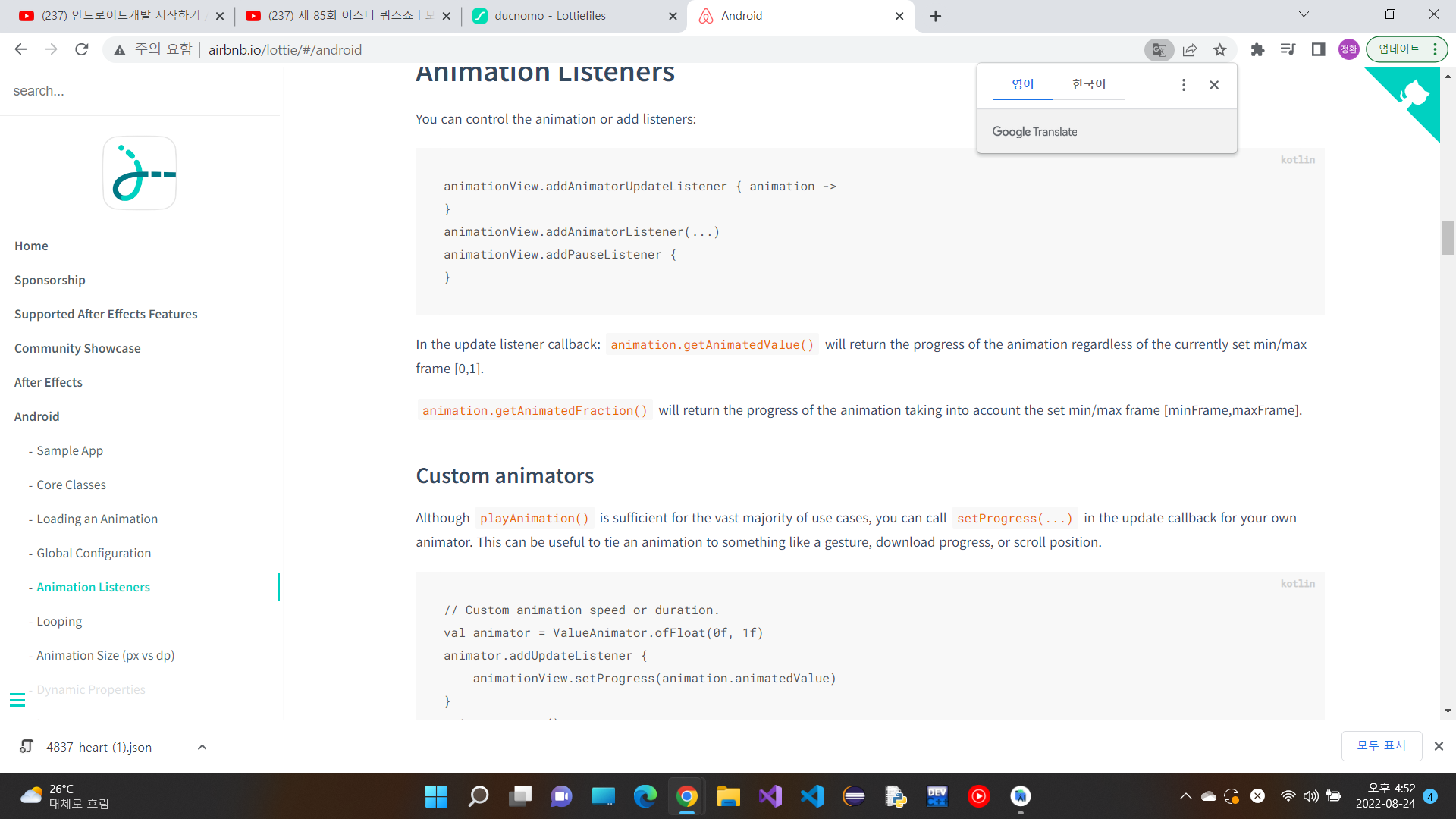Open translate popup three-dot options menu
This screenshot has height=819, width=1456.
(1183, 85)
